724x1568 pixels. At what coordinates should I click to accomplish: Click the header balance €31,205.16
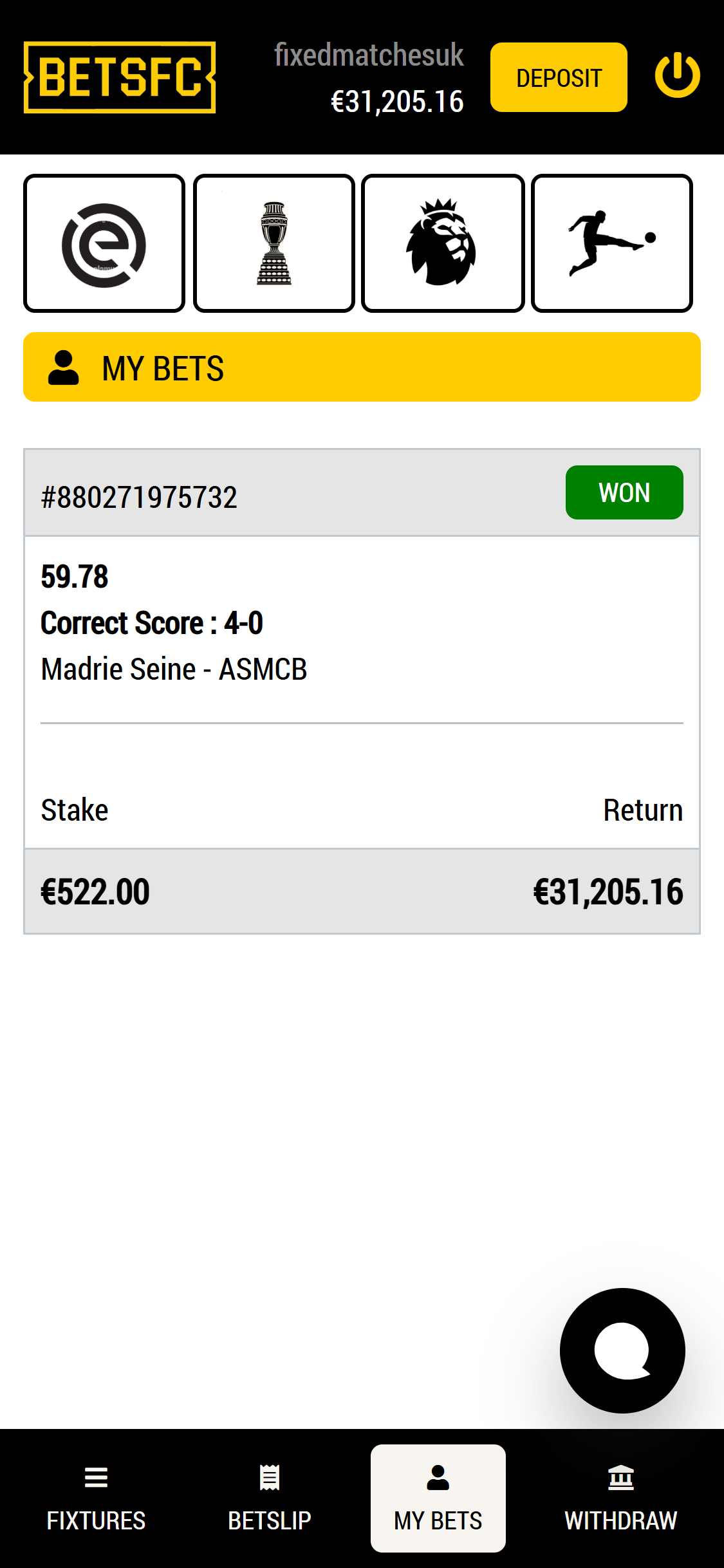click(x=397, y=102)
